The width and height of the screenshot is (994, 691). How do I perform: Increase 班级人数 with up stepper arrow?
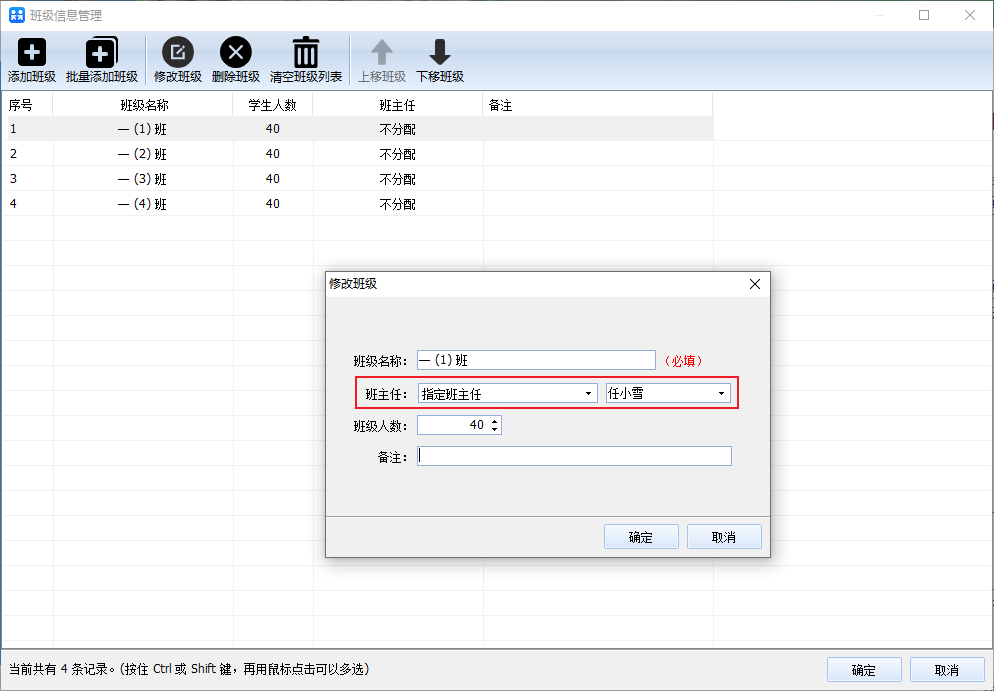click(494, 420)
